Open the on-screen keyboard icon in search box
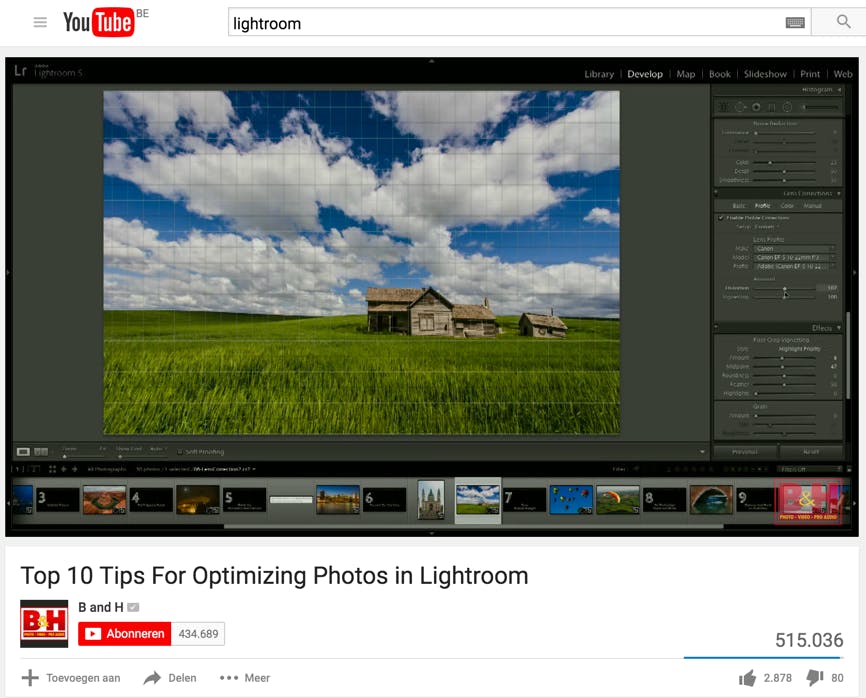The height and width of the screenshot is (698, 866). coord(795,23)
